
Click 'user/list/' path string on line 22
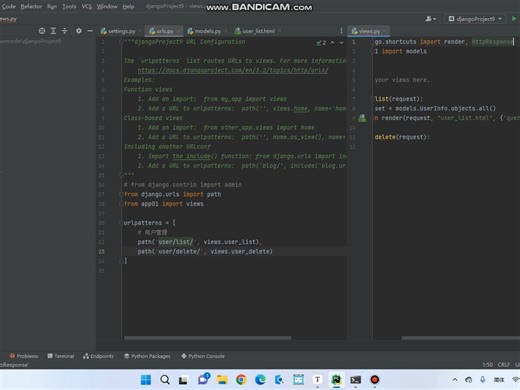[176, 242]
